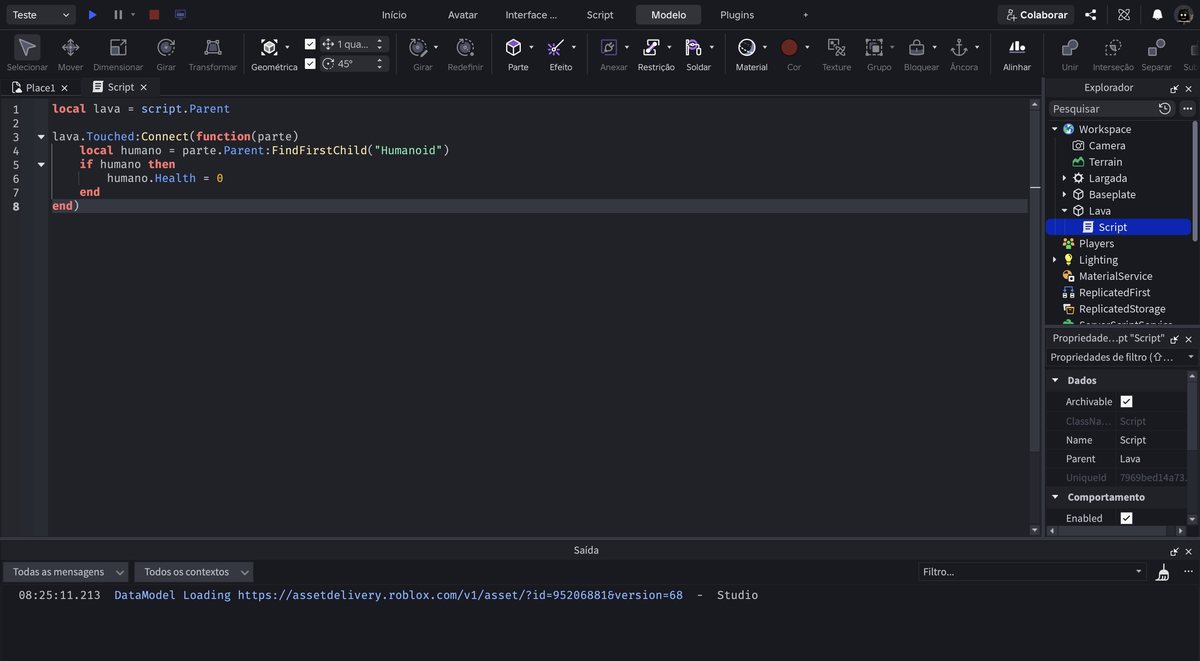1200x661 pixels.
Task: Select Baseplate in the Explorador tree
Action: (x=1112, y=194)
